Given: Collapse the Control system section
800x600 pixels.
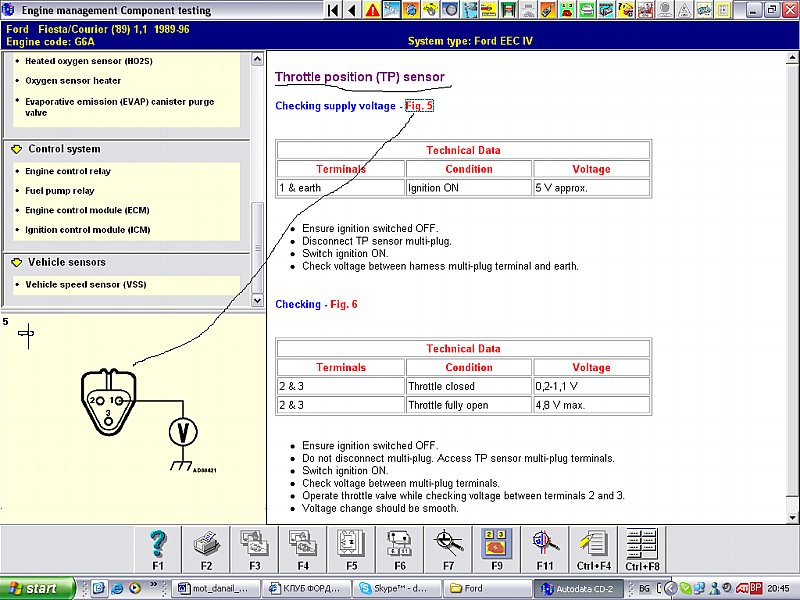Looking at the screenshot, I should [x=17, y=149].
